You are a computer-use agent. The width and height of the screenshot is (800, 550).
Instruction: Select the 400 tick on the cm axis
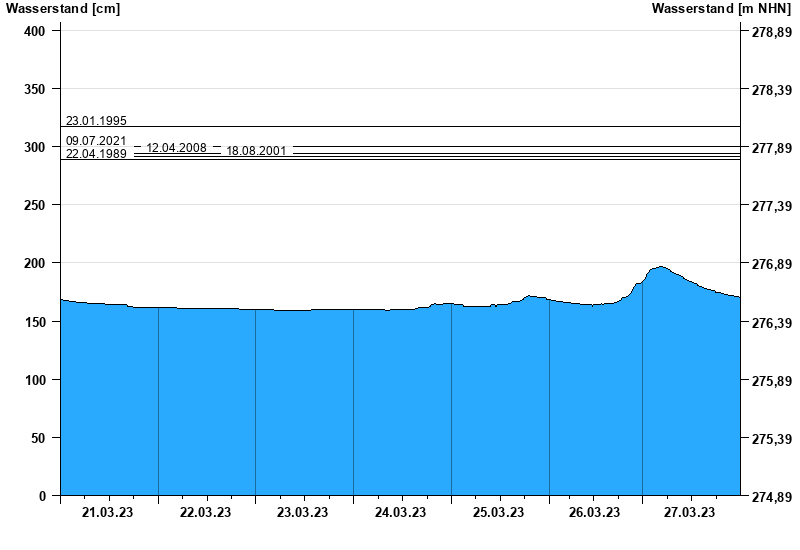(36, 31)
